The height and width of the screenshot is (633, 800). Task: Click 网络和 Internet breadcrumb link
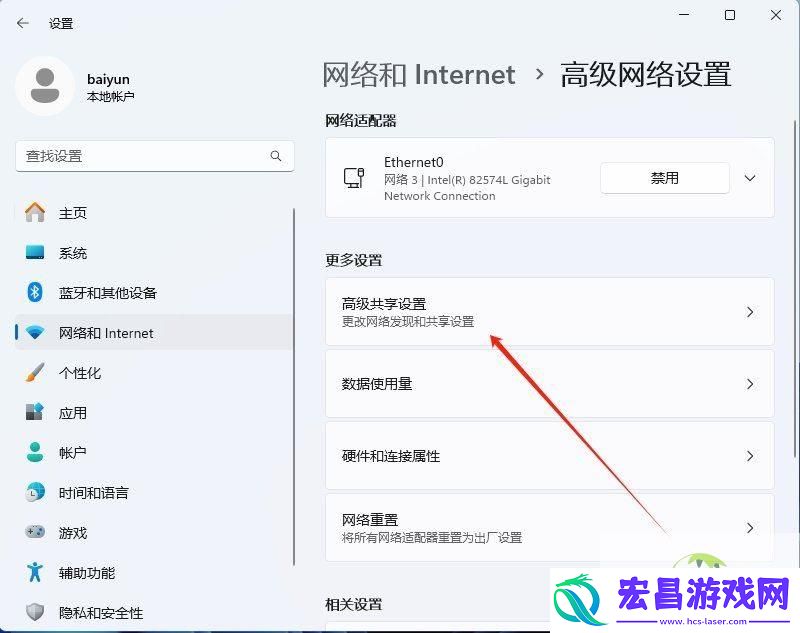pos(419,74)
